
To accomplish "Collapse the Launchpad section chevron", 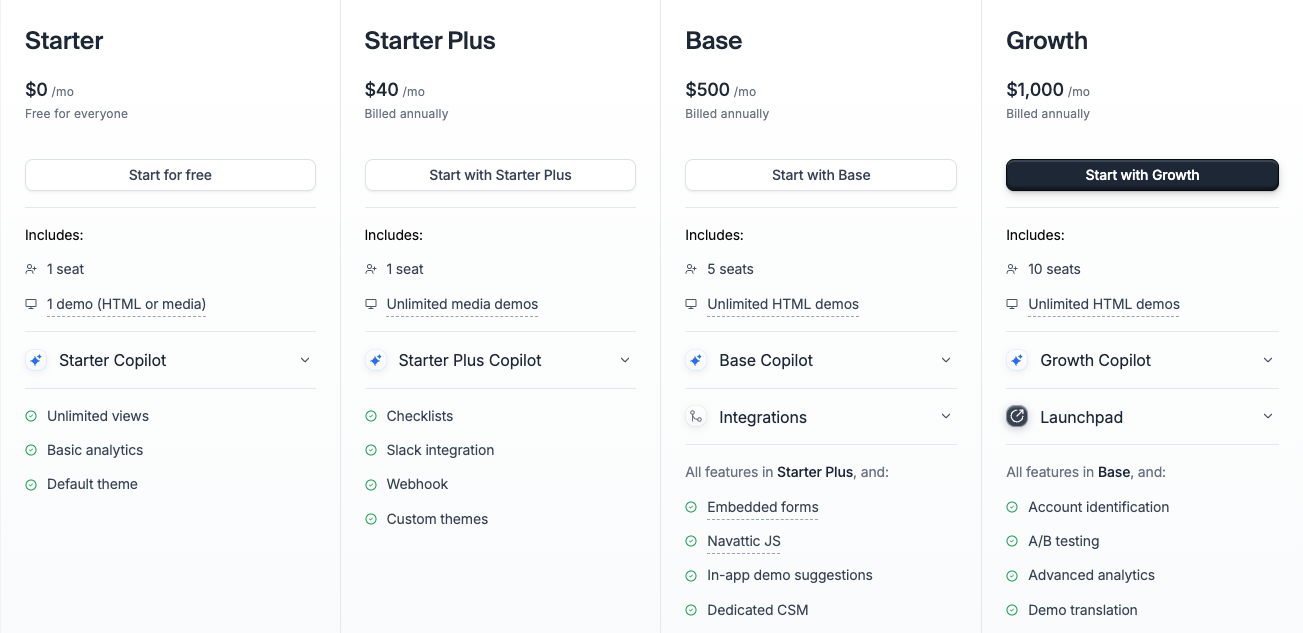I will (1267, 416).
